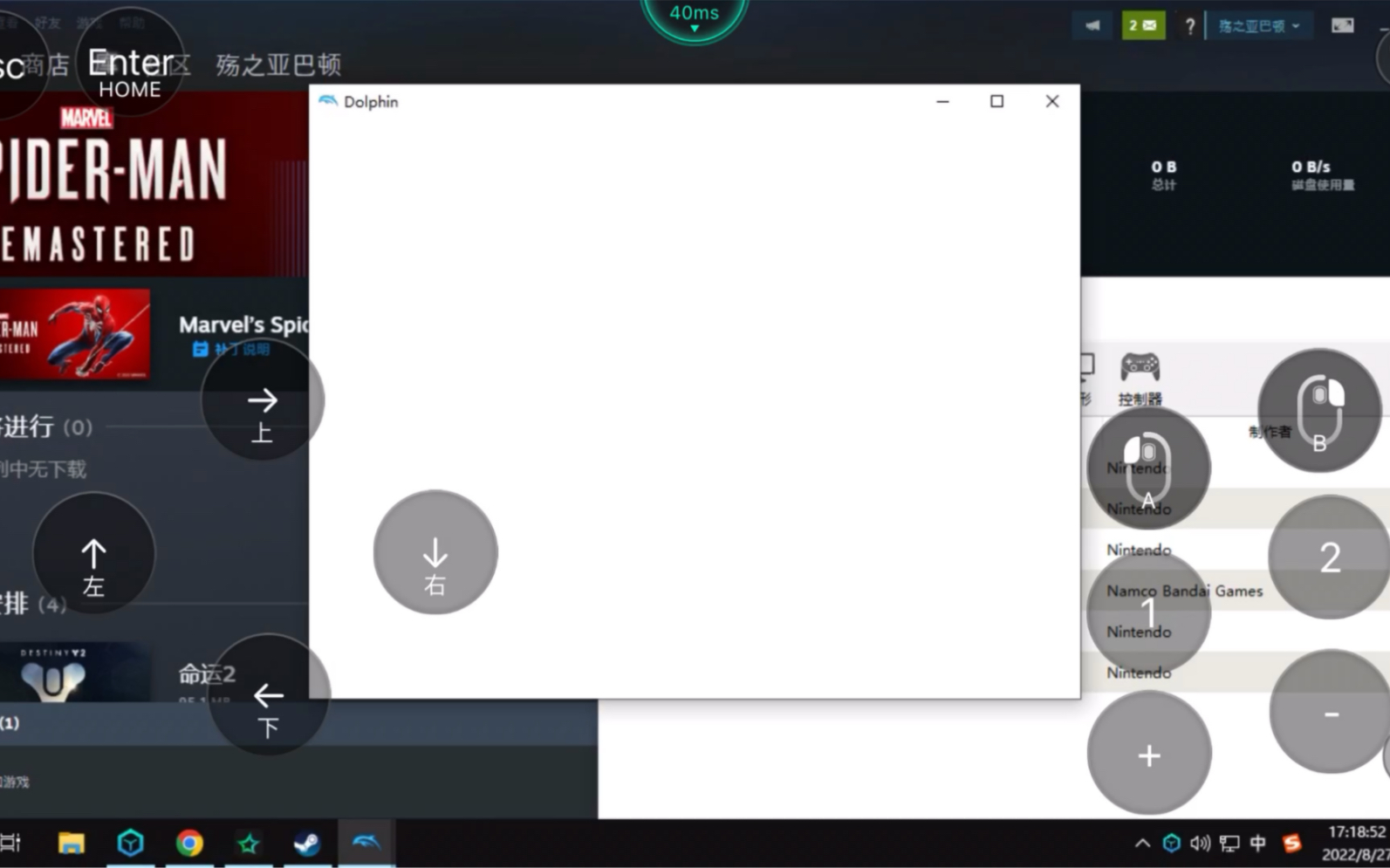This screenshot has height=868, width=1390.
Task: Open Steam announcements megaphone icon
Action: 1092,25
